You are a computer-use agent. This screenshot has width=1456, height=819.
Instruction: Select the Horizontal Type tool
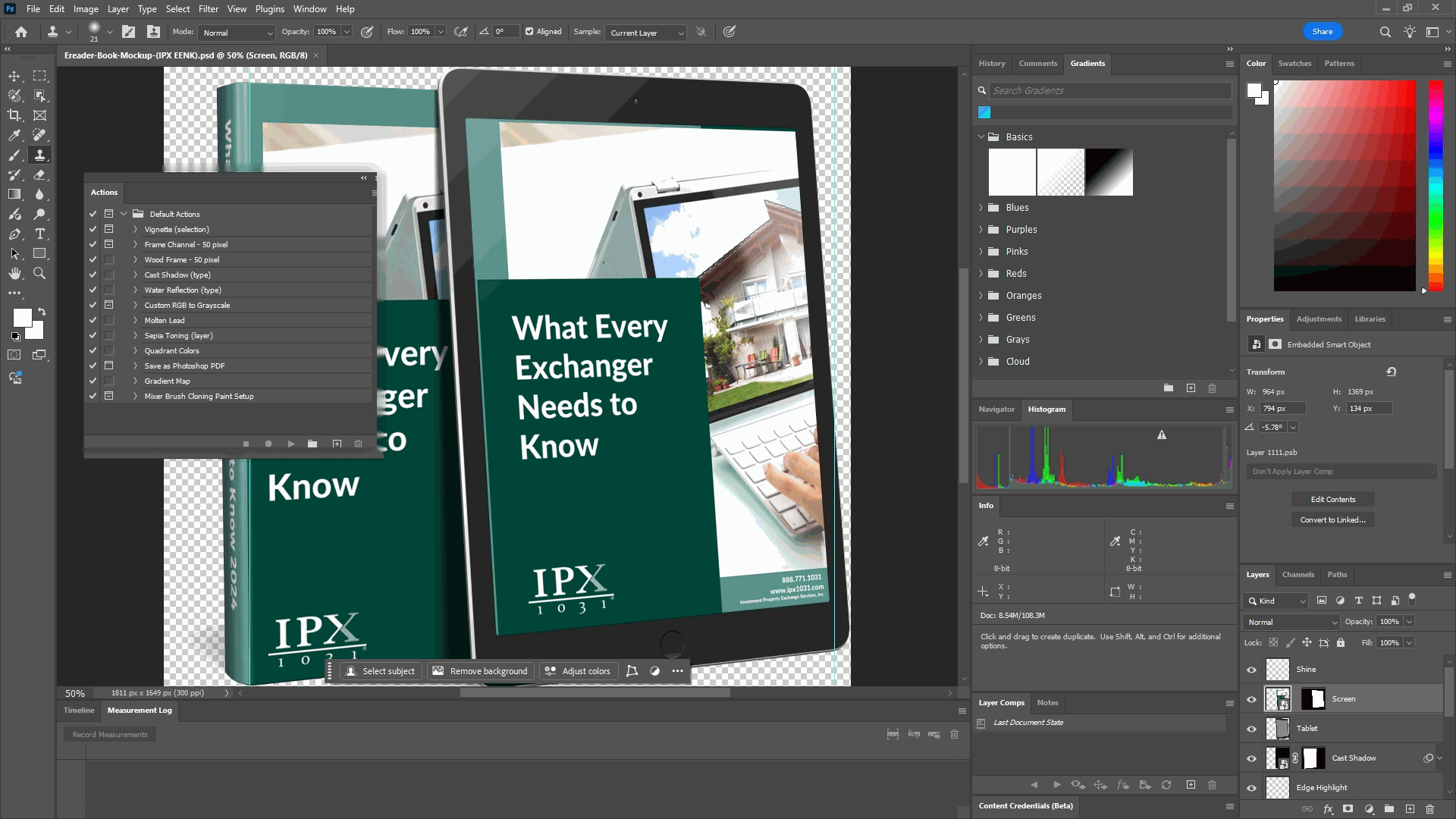(40, 234)
